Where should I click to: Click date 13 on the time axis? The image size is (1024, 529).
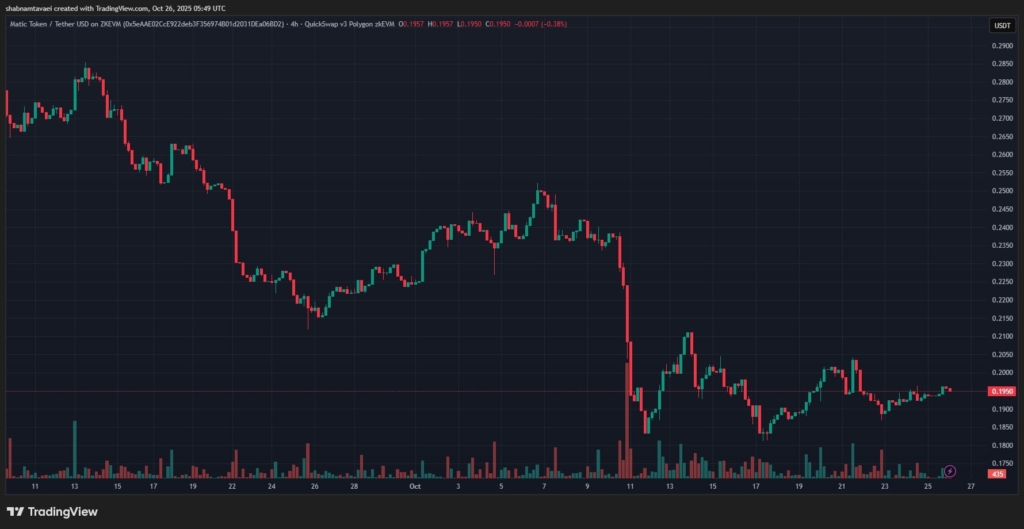tap(76, 487)
